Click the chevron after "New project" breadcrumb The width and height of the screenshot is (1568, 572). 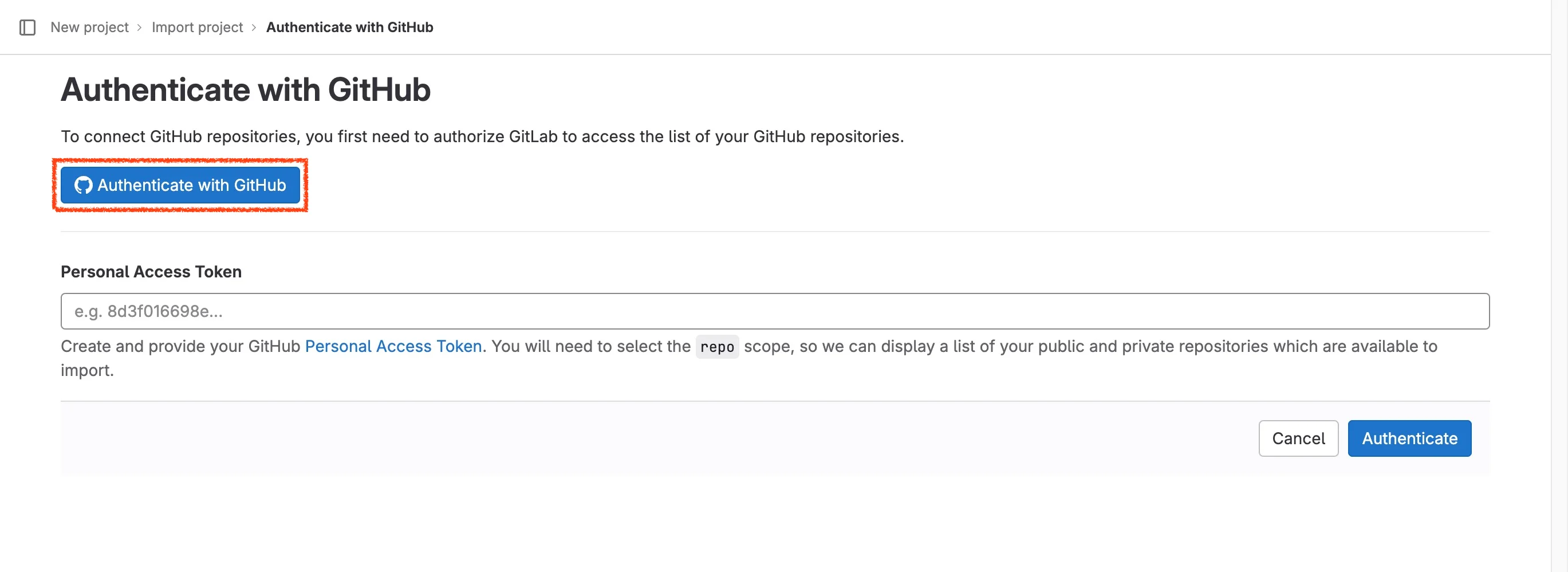point(139,28)
